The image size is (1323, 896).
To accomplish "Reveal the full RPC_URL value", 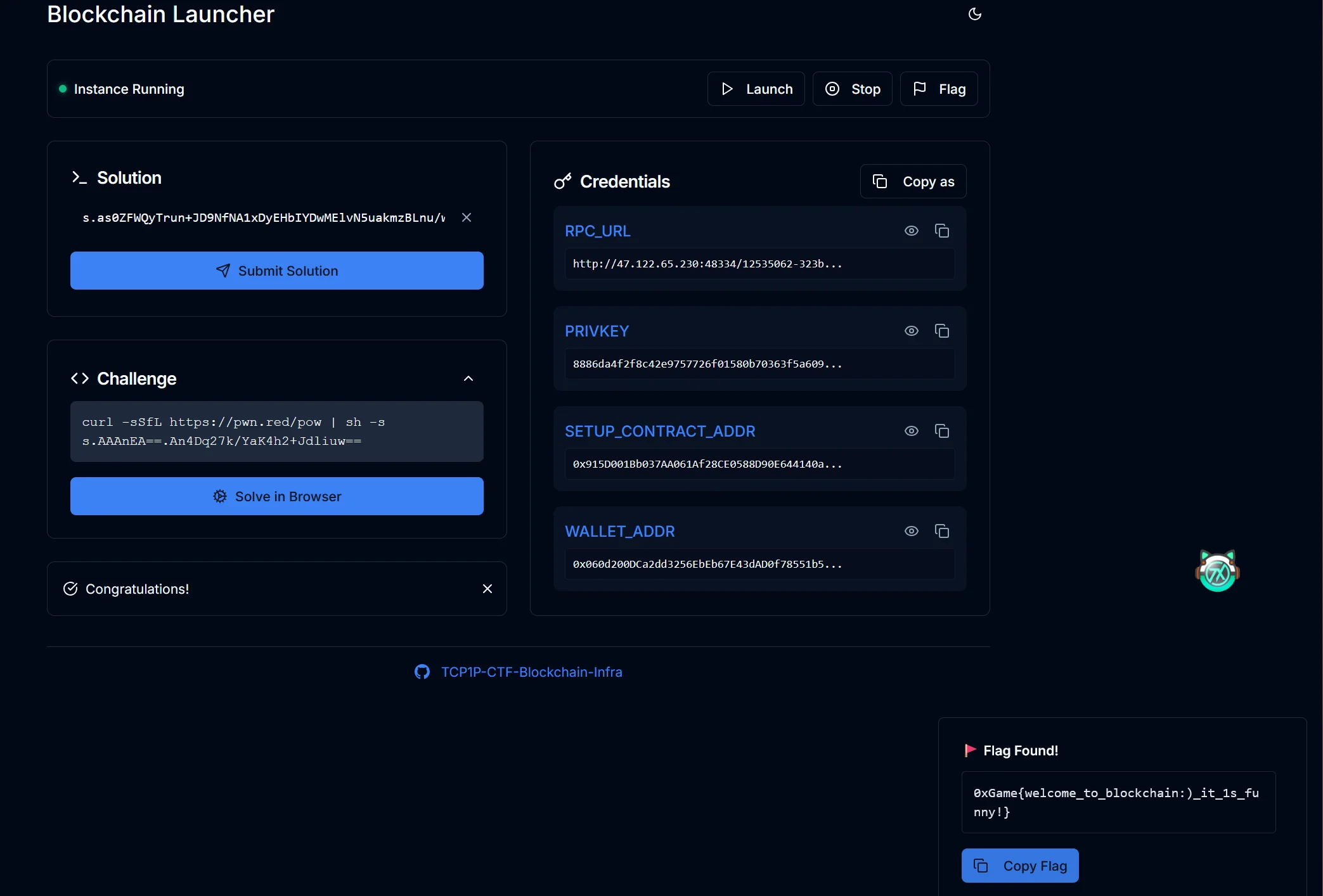I will tap(911, 231).
